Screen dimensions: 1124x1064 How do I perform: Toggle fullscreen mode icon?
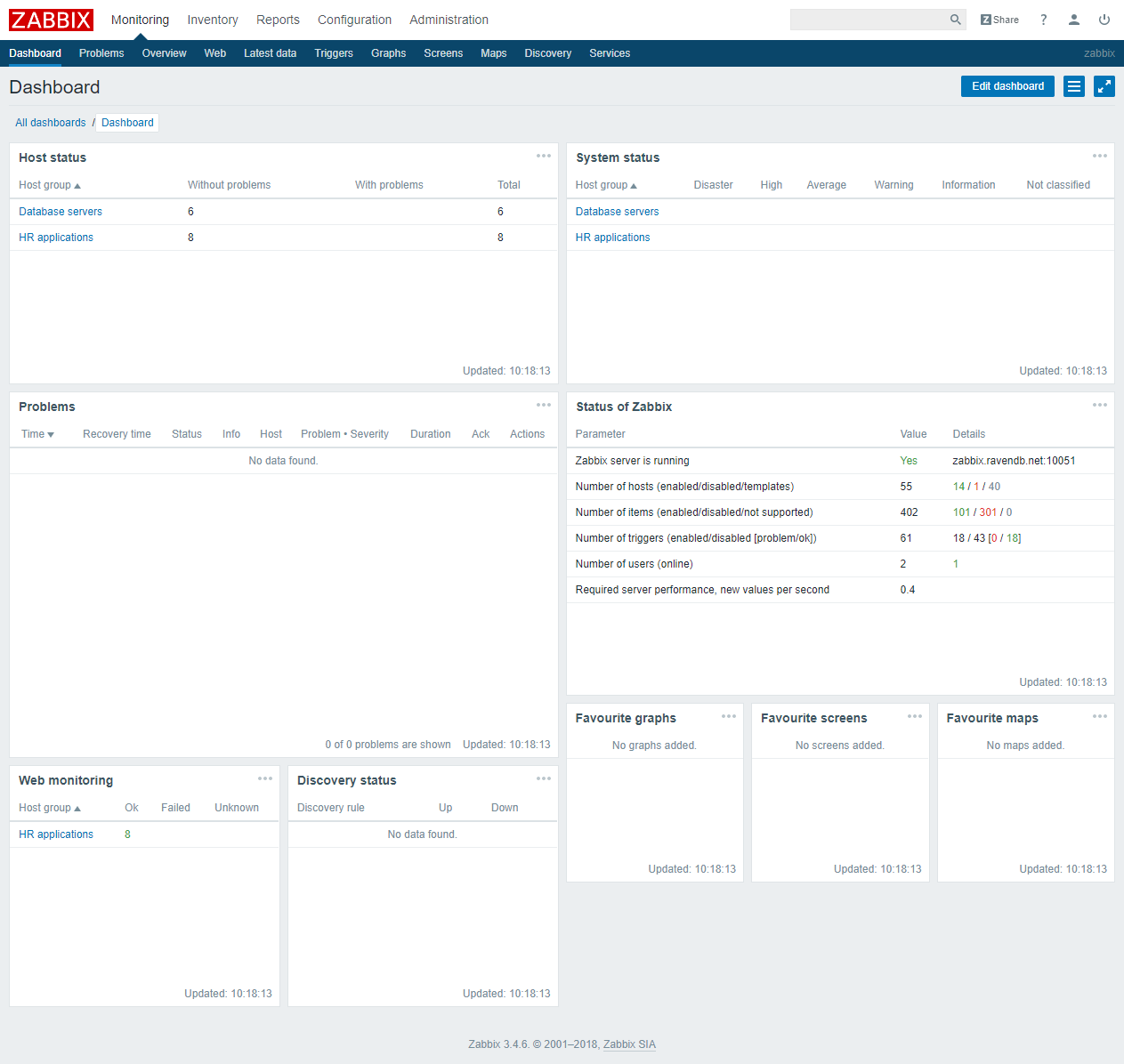pos(1104,86)
